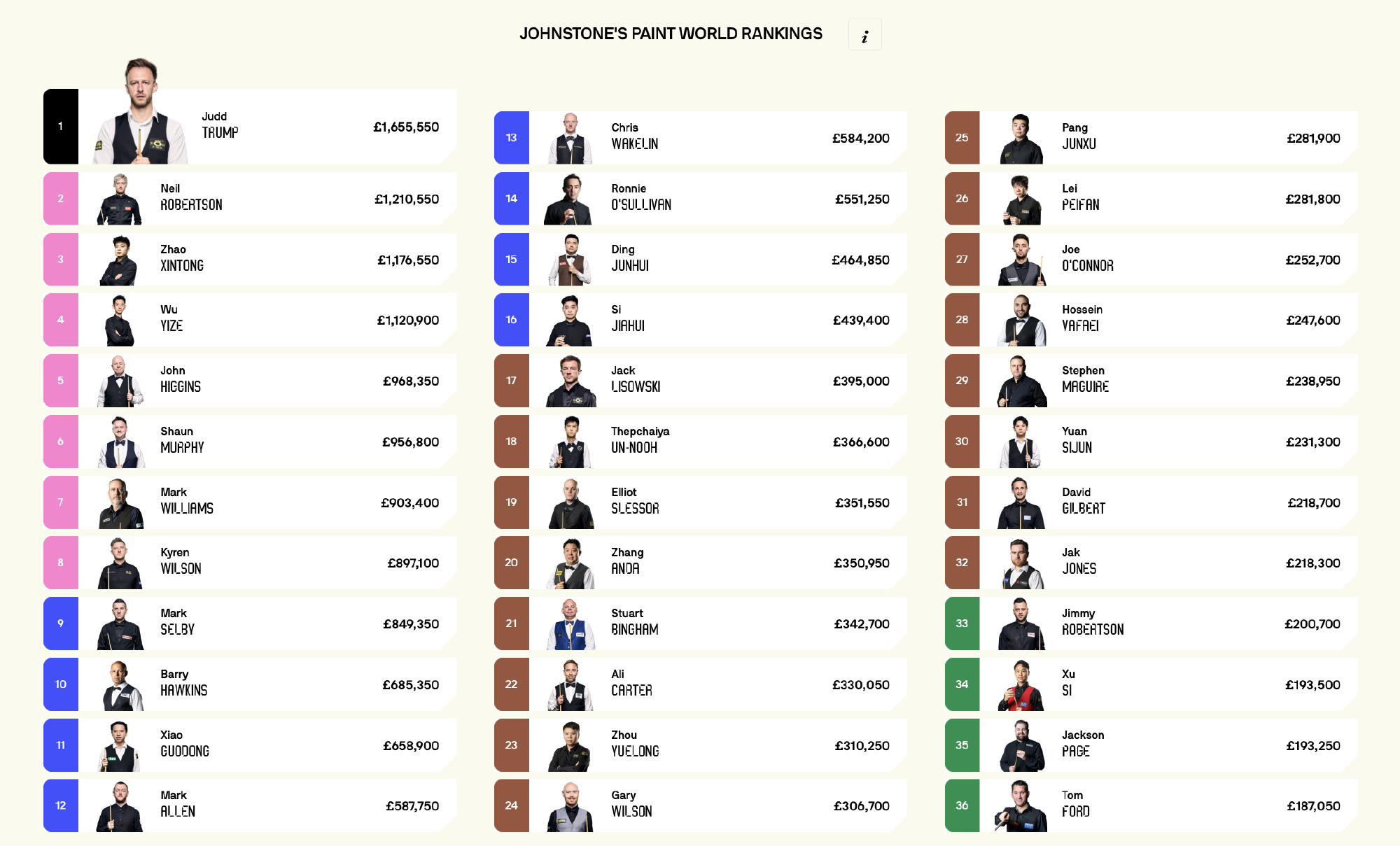Select Hossein Vafaei's prize money £247,600
This screenshot has height=846, width=1400.
tap(1313, 320)
